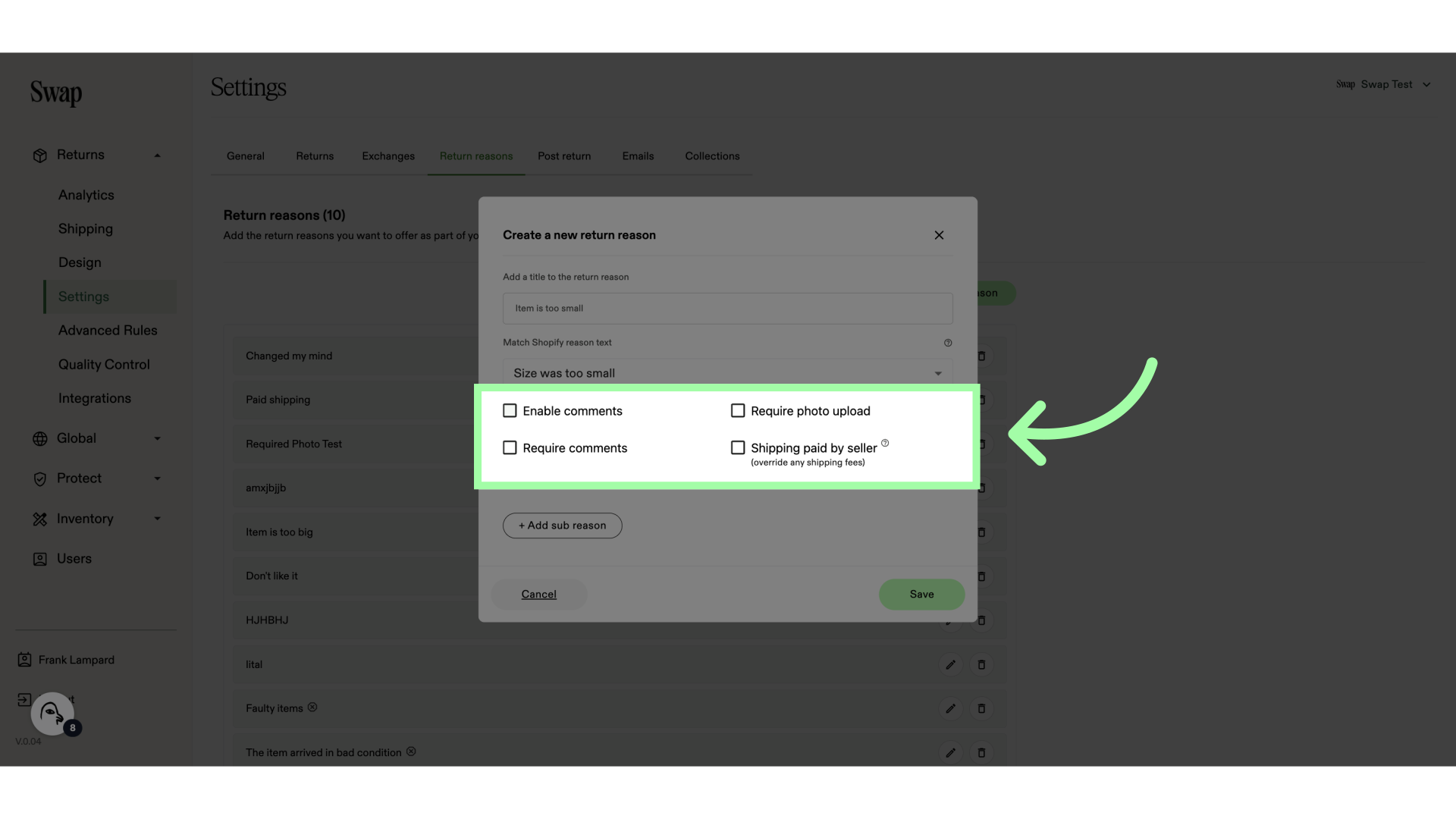Cancel creating the return reason
1456x819 pixels.
coord(539,595)
